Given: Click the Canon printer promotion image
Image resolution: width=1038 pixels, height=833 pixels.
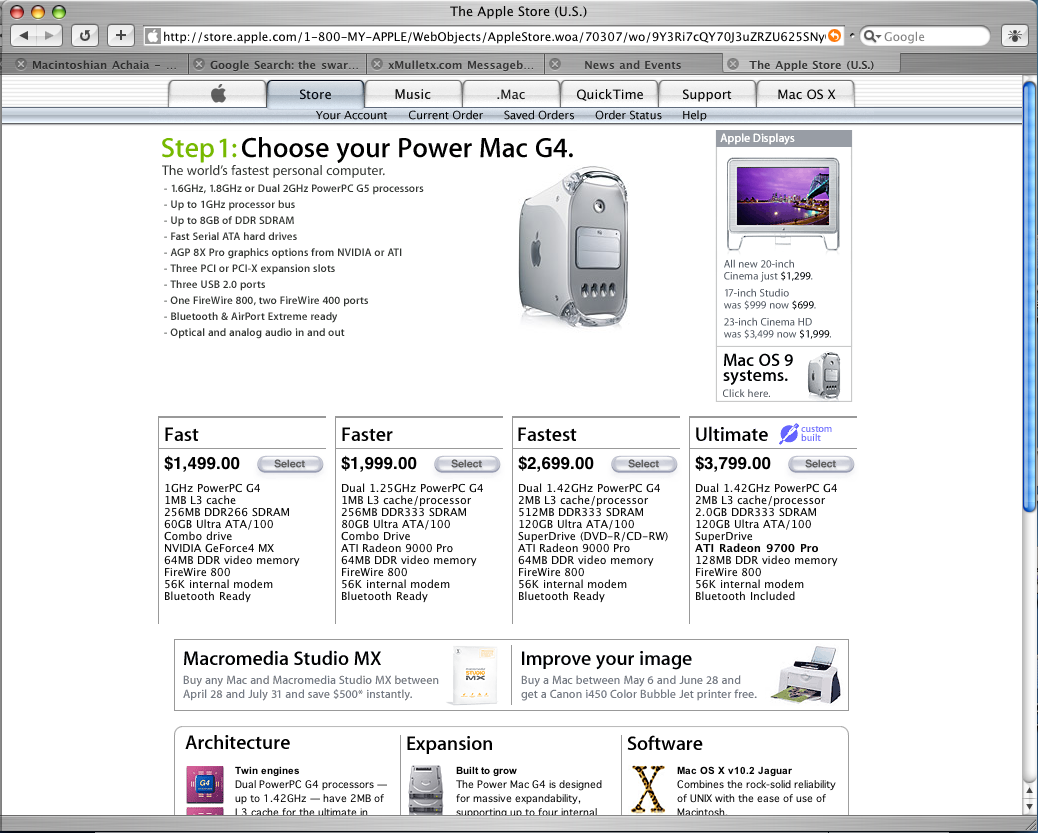Looking at the screenshot, I should tap(808, 674).
